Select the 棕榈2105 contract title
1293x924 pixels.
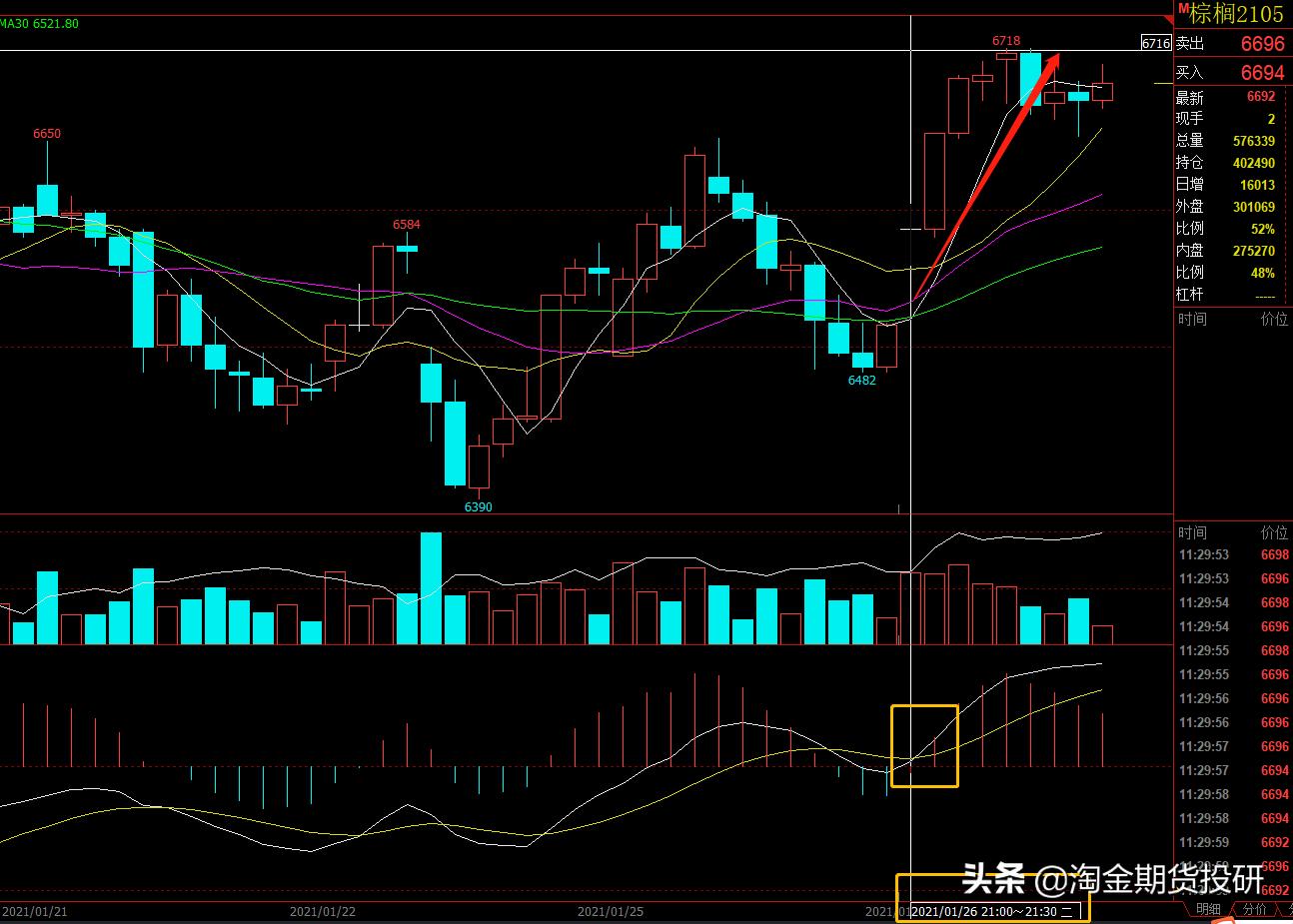(x=1236, y=13)
